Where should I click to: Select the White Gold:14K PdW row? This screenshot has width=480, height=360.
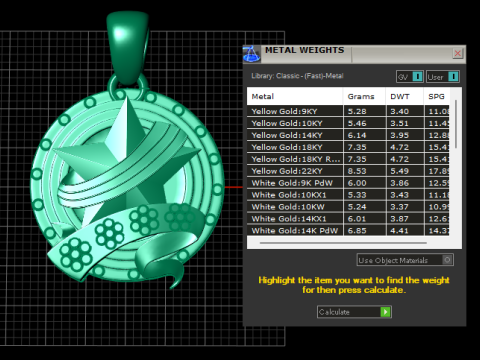click(x=348, y=230)
